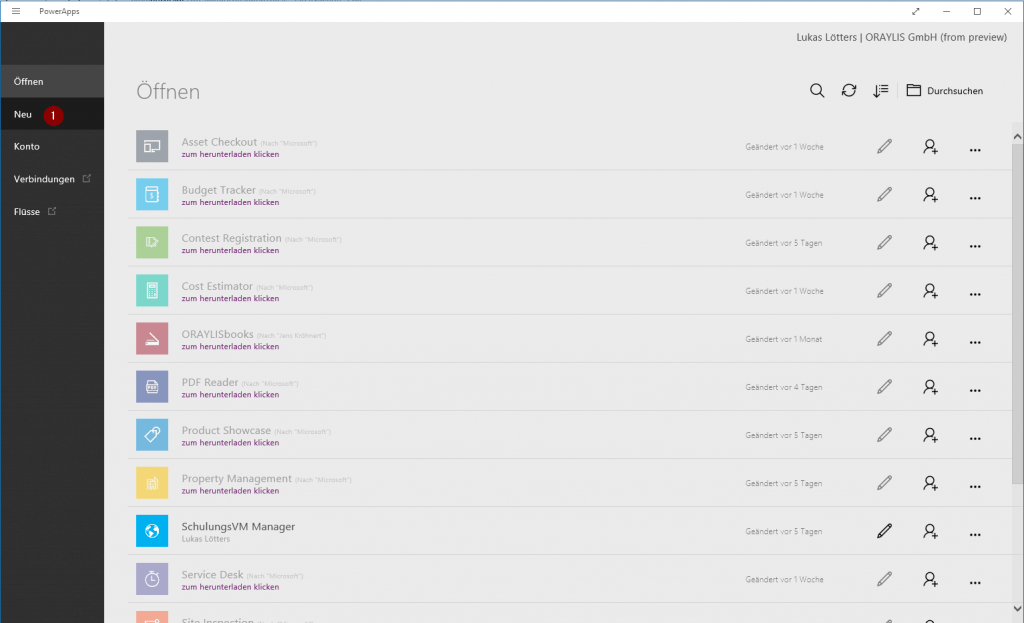Share the Contest Registration app
1024x623 pixels.
(x=931, y=242)
